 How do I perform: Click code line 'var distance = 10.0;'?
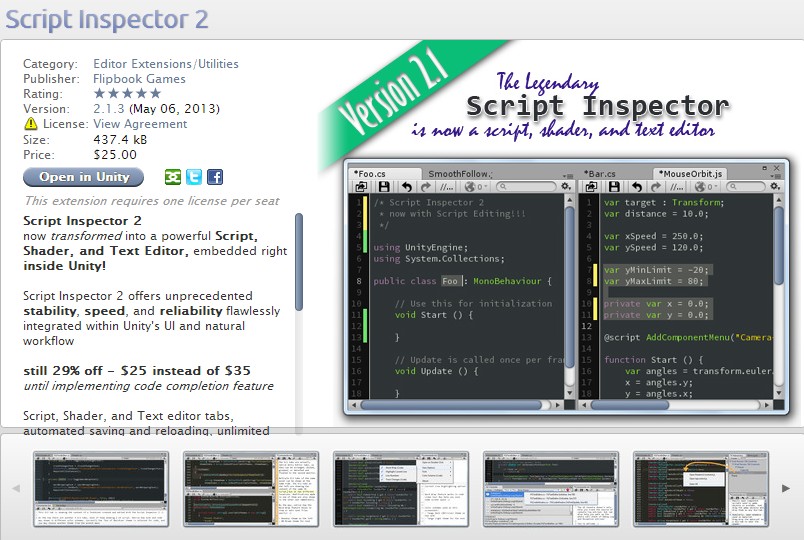pos(656,214)
